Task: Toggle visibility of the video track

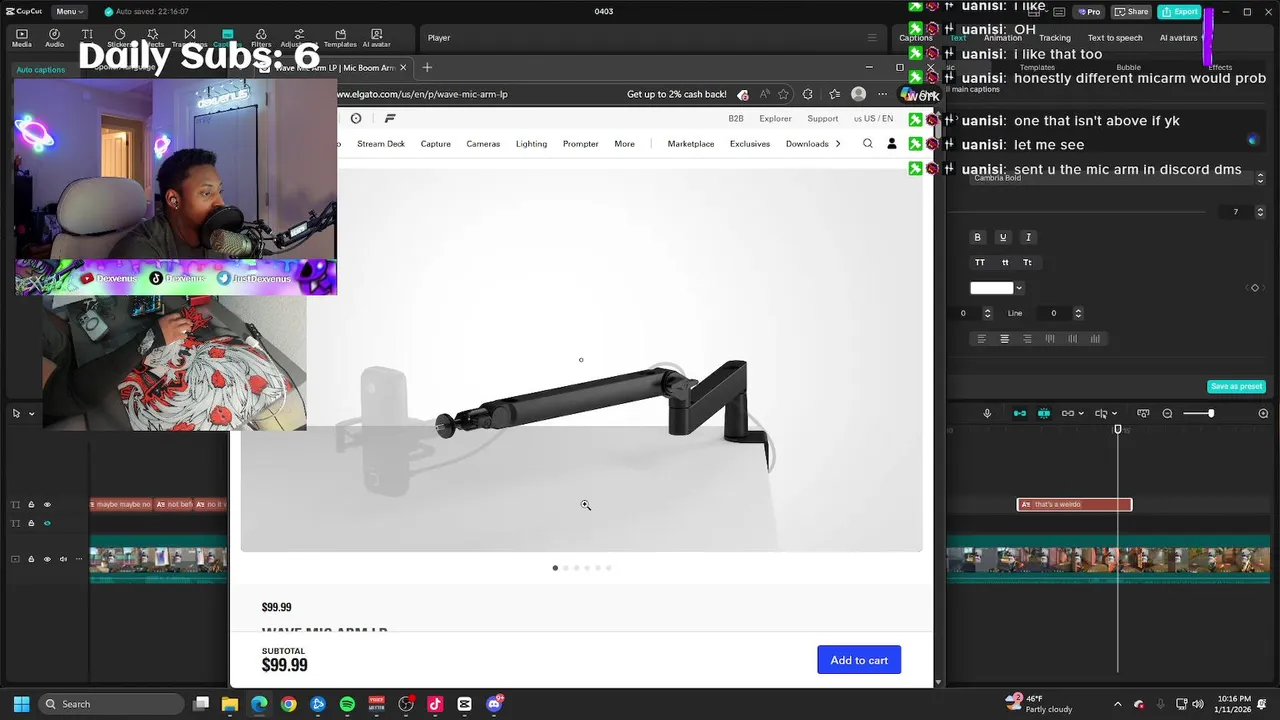Action: [47, 559]
